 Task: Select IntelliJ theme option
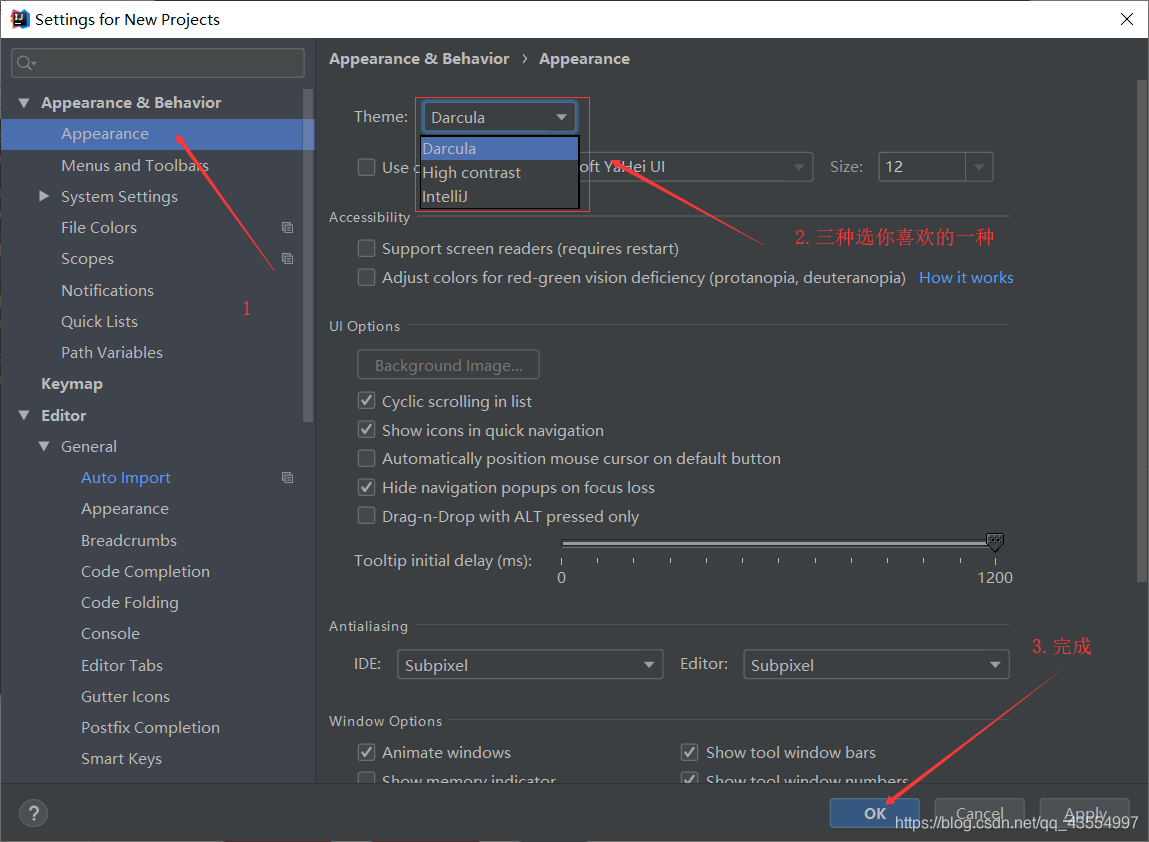(x=499, y=196)
